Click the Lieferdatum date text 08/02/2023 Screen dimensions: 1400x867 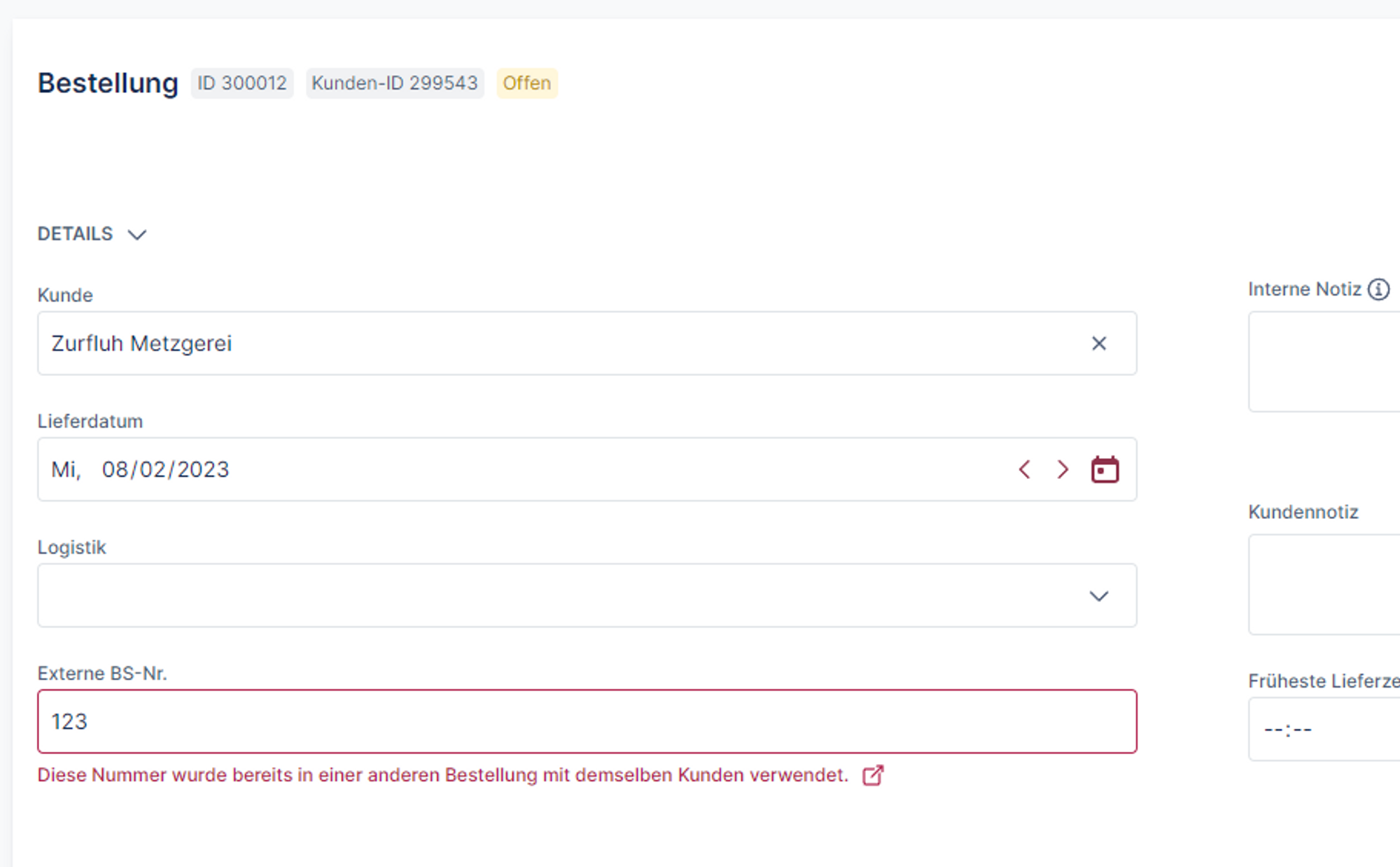[x=165, y=469]
